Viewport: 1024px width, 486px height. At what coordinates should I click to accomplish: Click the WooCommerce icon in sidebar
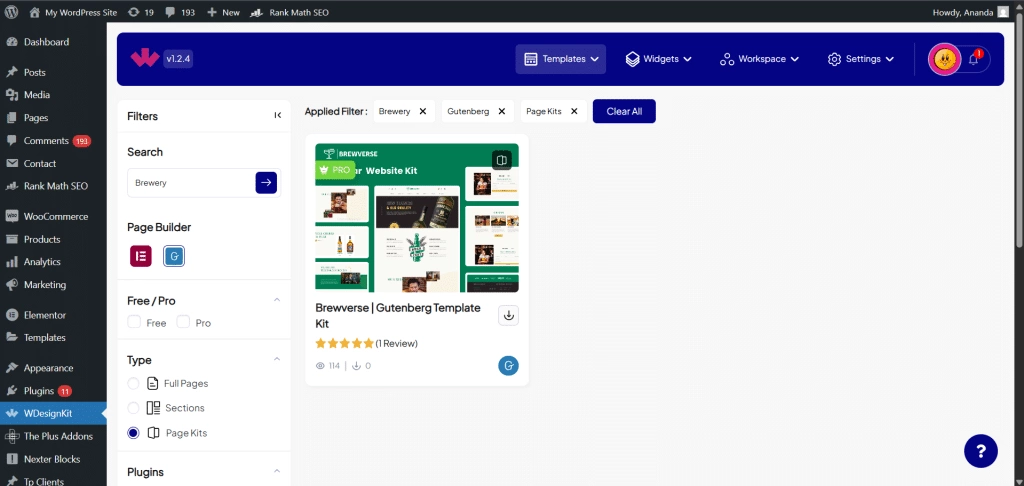[11, 216]
